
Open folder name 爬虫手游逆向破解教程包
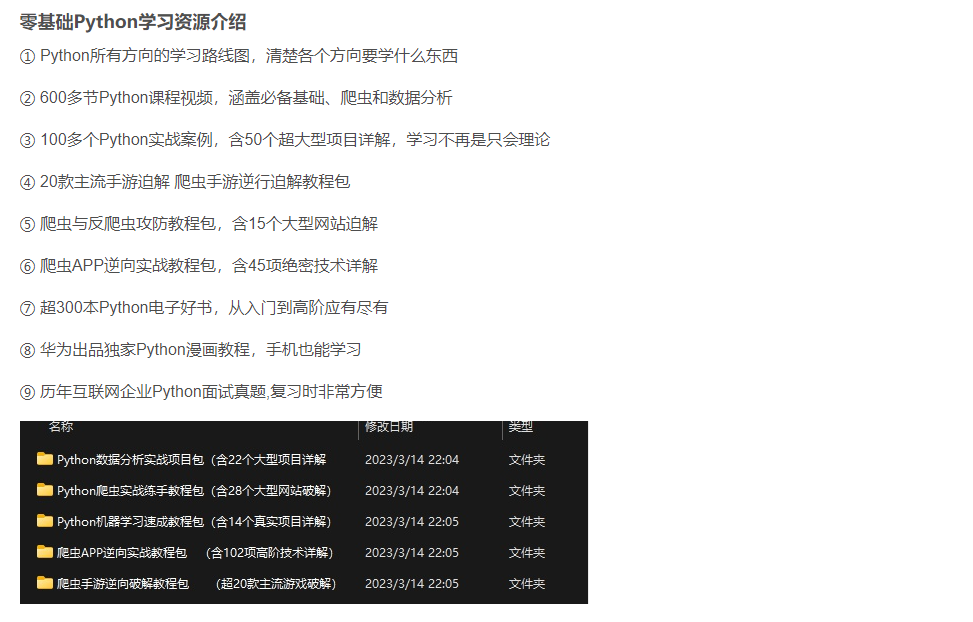[197, 584]
